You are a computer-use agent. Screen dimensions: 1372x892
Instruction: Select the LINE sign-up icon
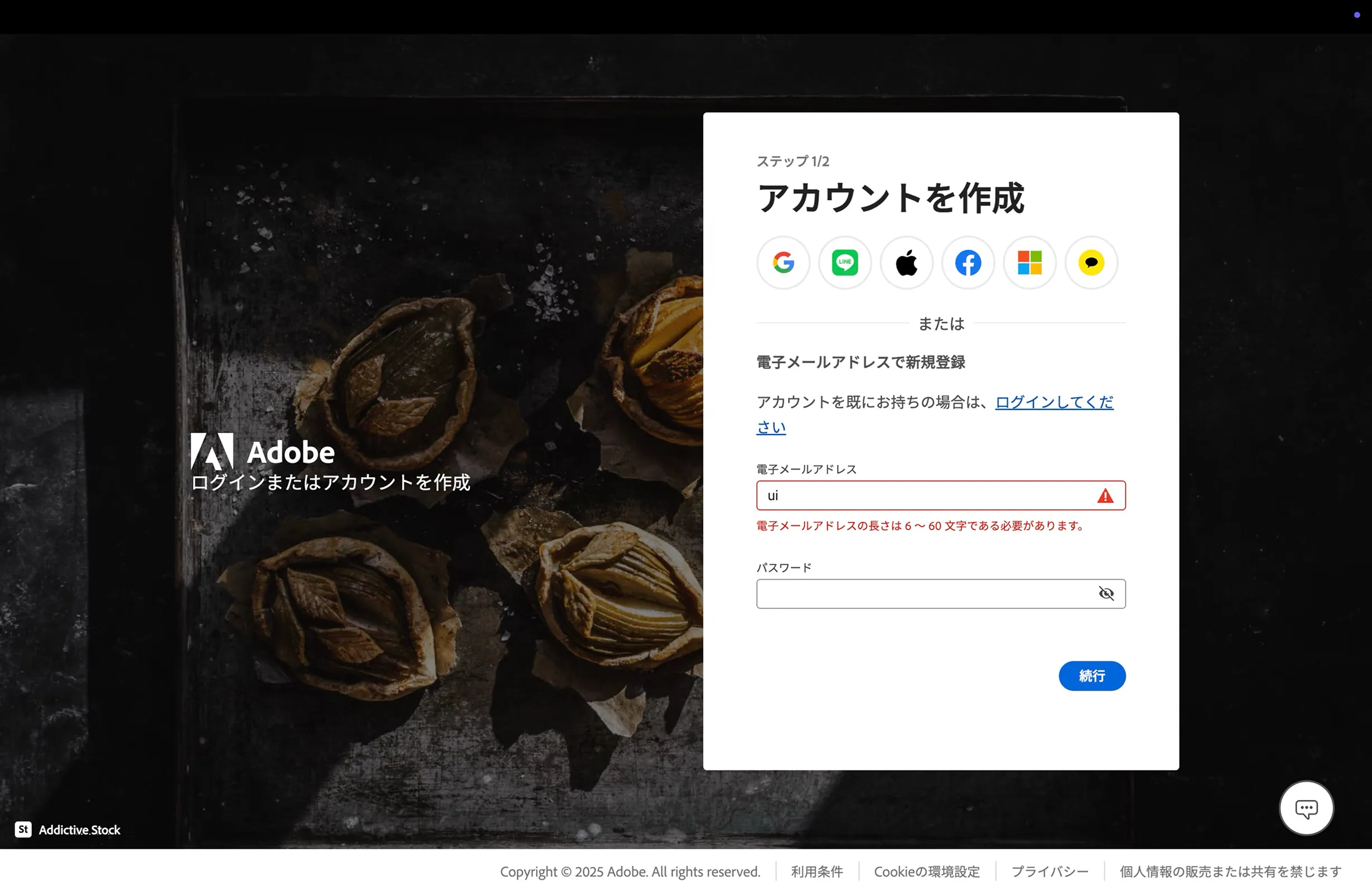coord(844,263)
